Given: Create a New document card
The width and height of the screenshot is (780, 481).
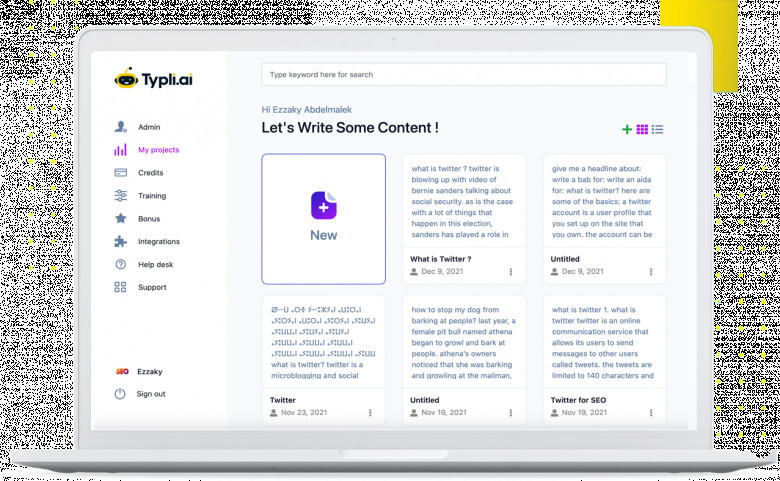Looking at the screenshot, I should (x=323, y=219).
